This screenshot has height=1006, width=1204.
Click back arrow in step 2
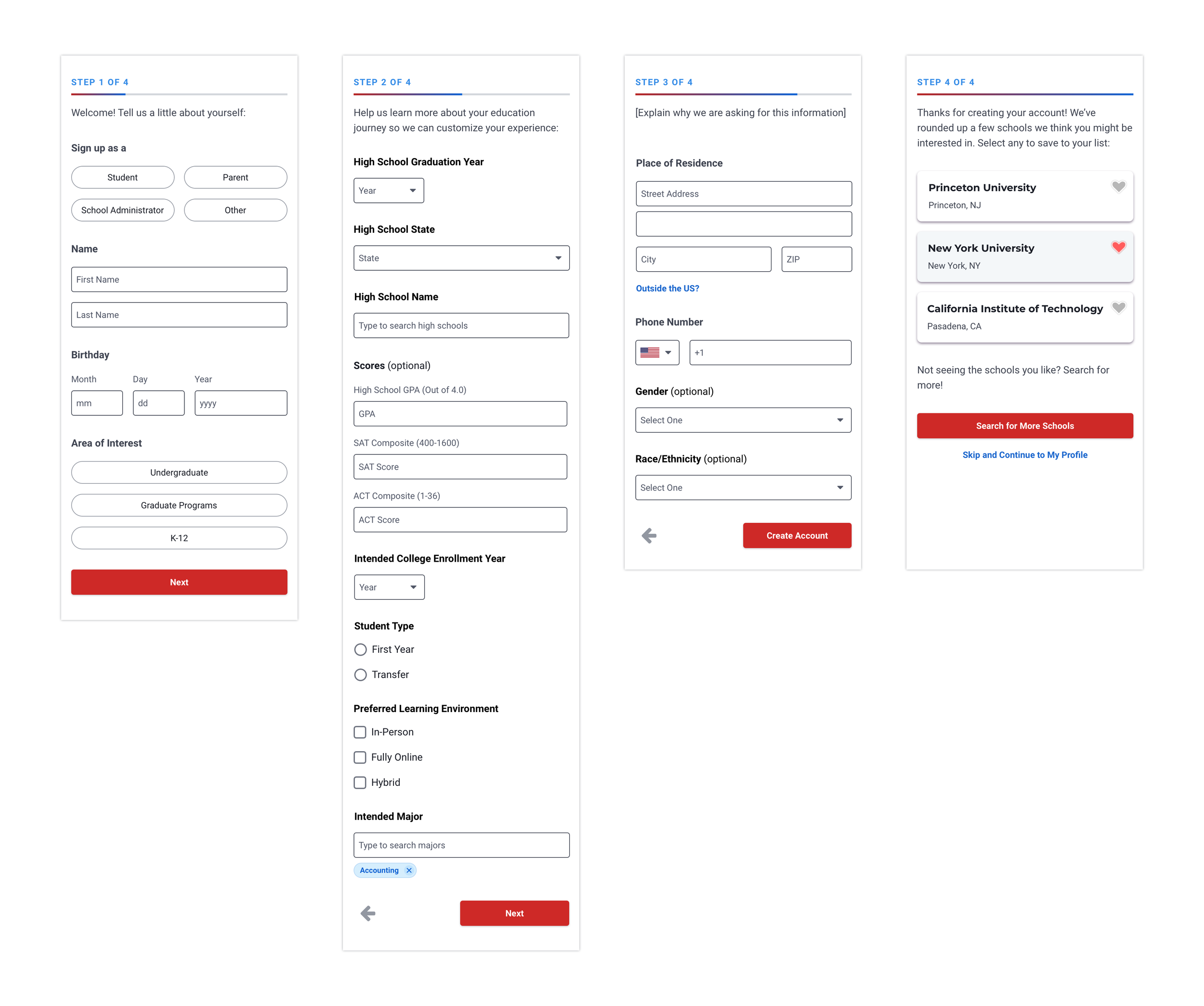click(368, 913)
